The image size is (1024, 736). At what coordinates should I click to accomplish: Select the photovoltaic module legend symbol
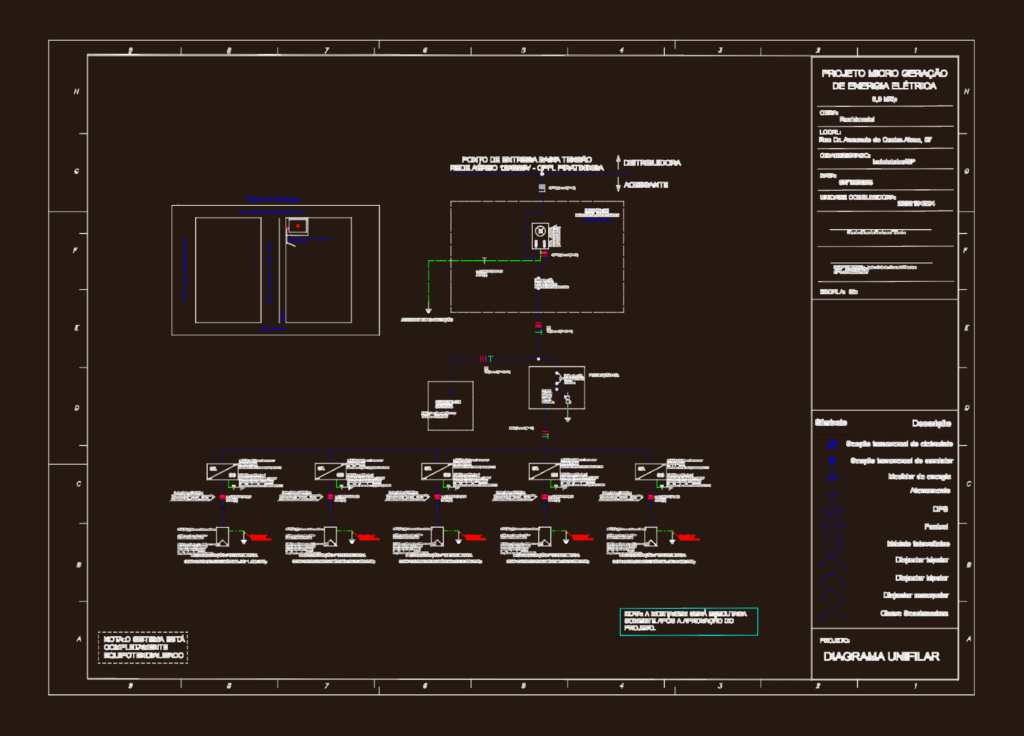(833, 543)
